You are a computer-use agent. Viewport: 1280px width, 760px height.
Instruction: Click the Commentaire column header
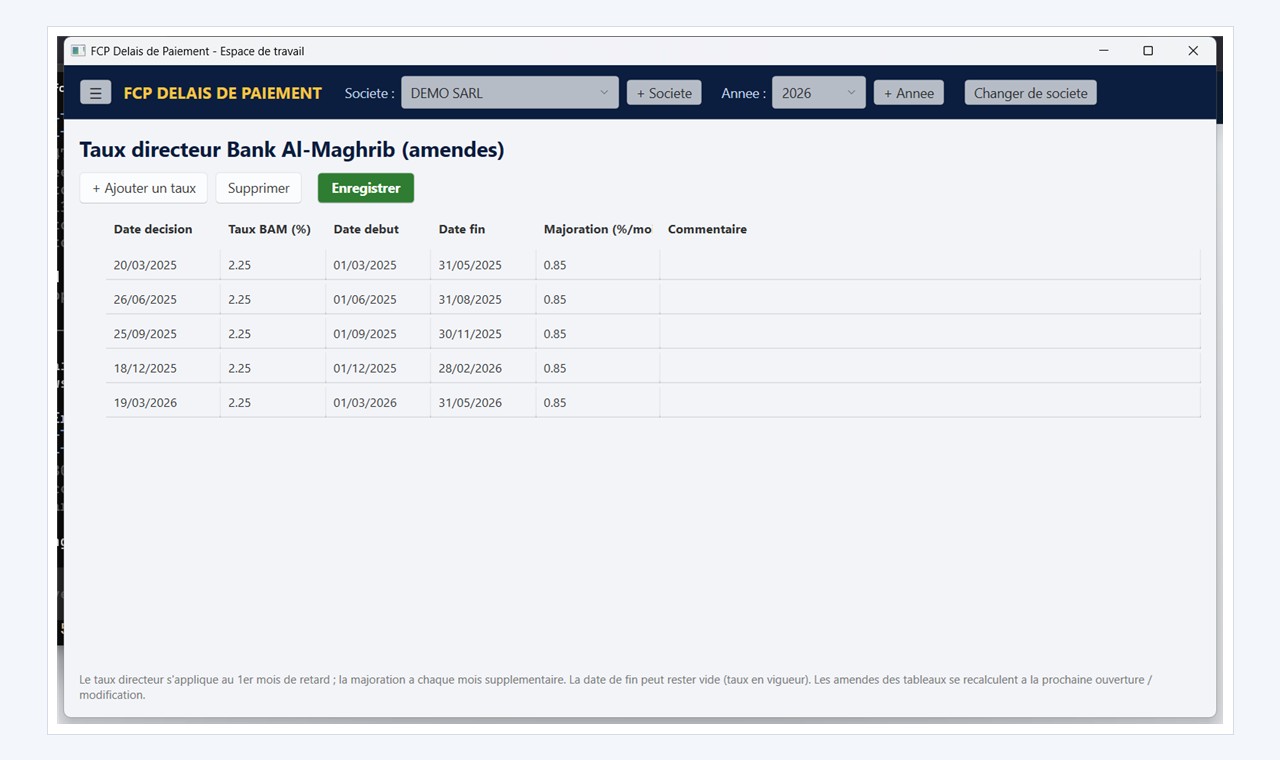click(x=707, y=229)
